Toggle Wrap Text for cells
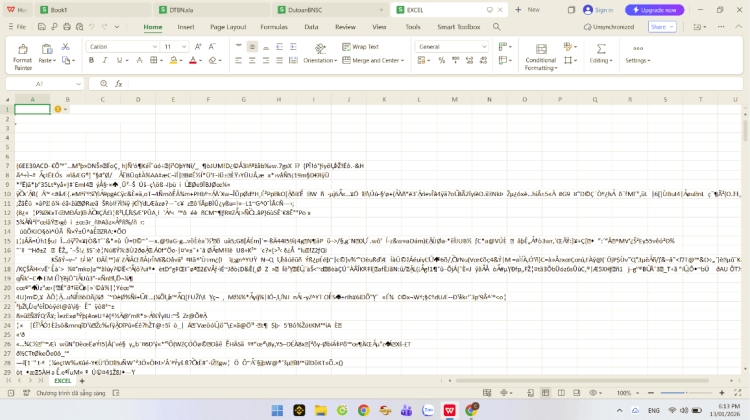This screenshot has height=420, width=750. click(x=360, y=47)
